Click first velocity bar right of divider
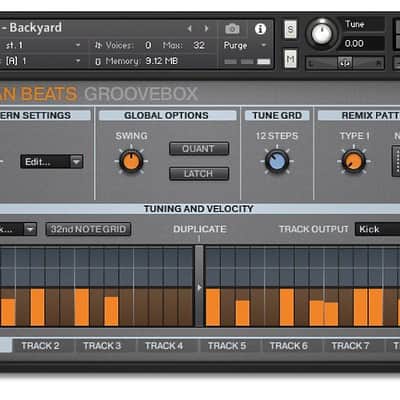Image resolution: width=400 pixels, height=400 pixels. tap(213, 307)
